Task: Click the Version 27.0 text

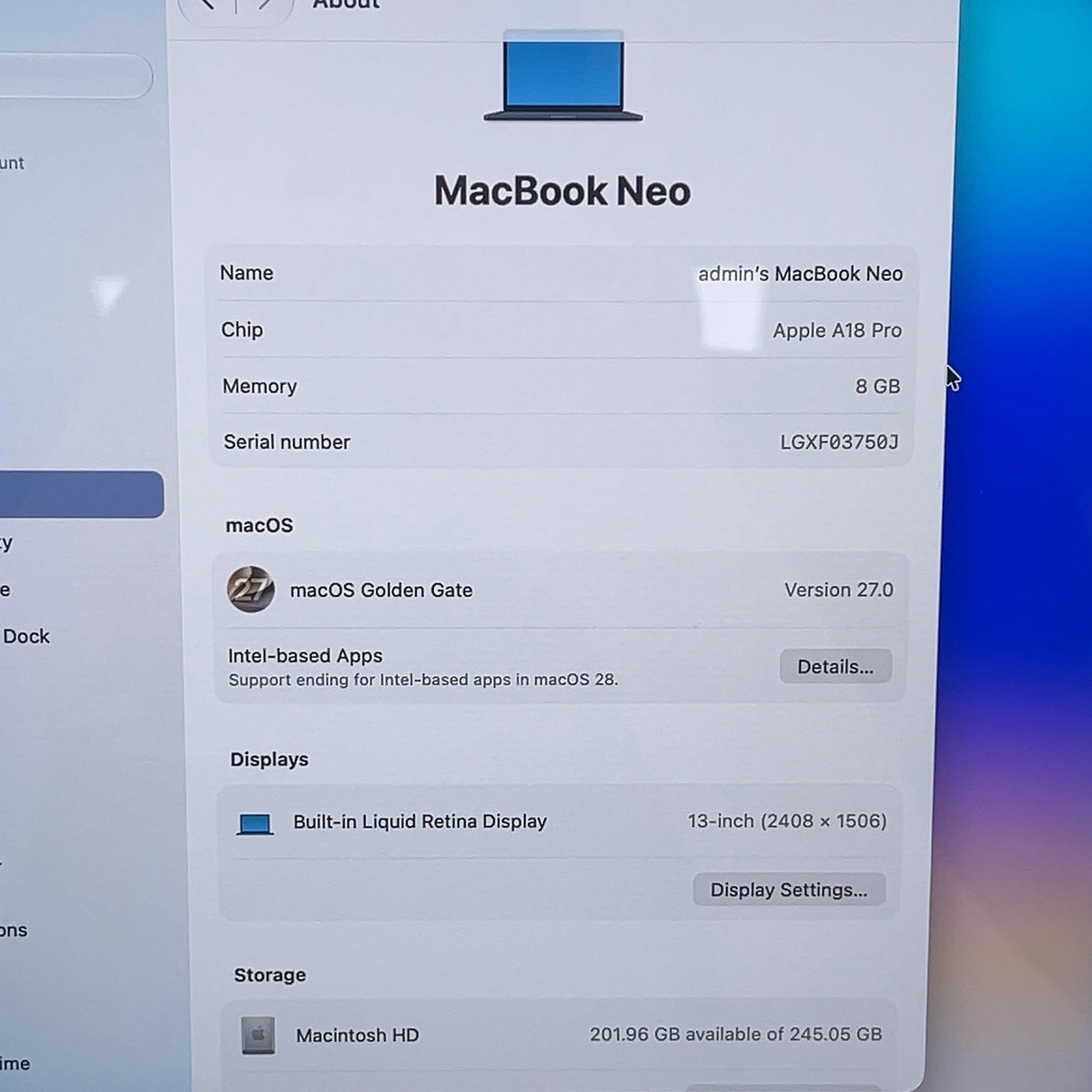Action: [839, 590]
